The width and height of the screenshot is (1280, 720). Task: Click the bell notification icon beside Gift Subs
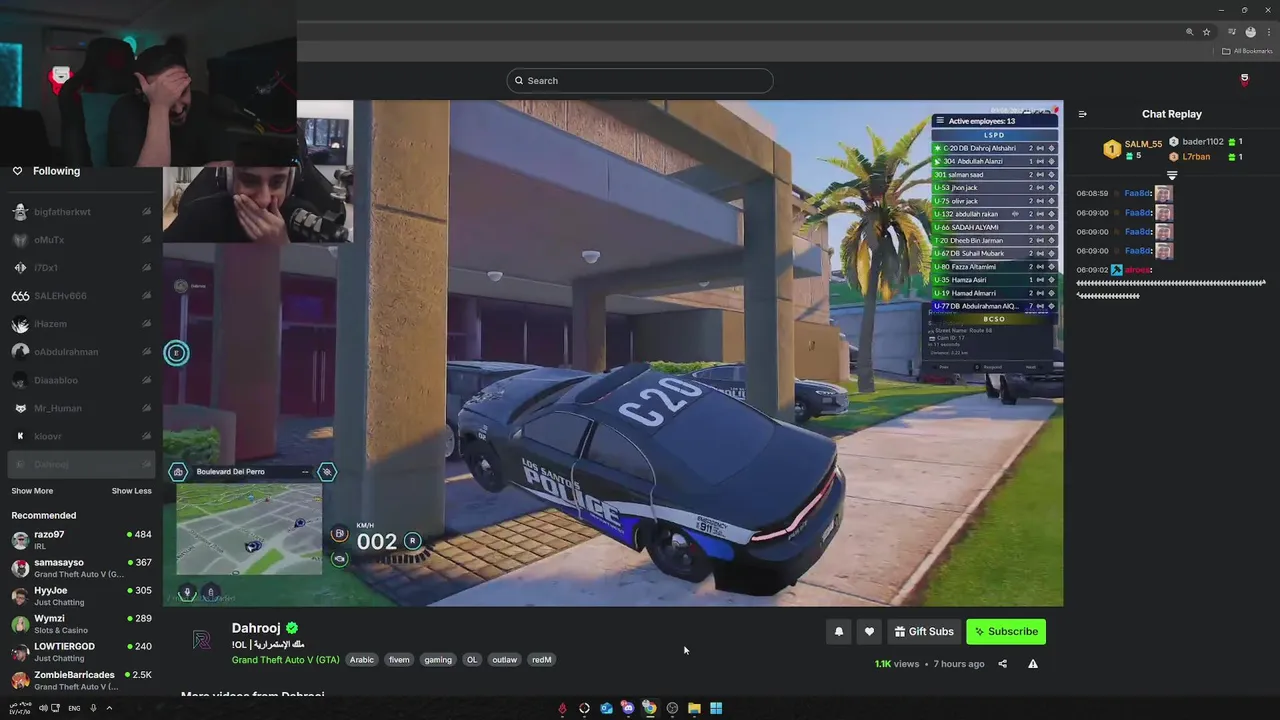coord(839,631)
